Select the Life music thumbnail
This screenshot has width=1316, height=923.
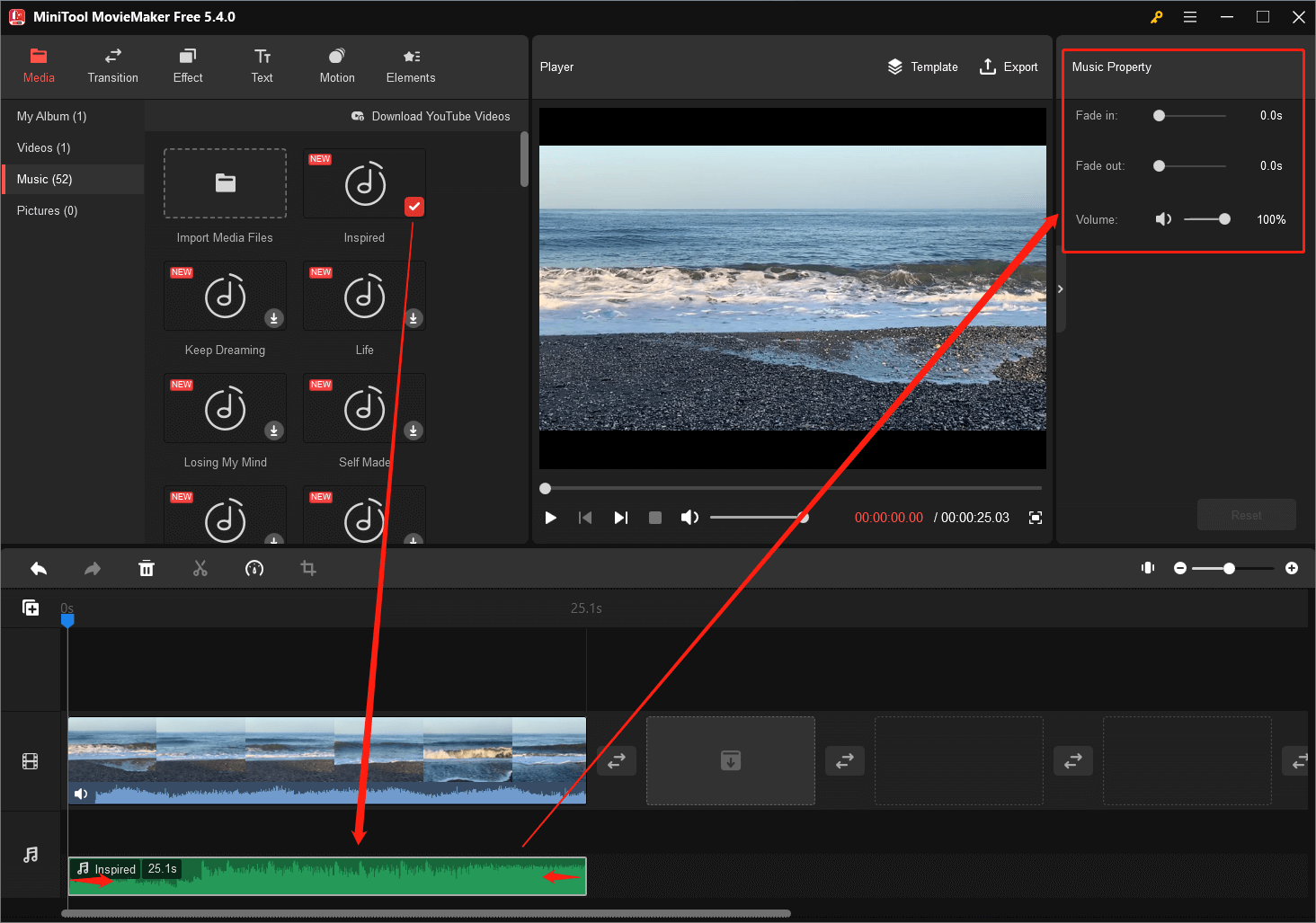pyautogui.click(x=364, y=296)
